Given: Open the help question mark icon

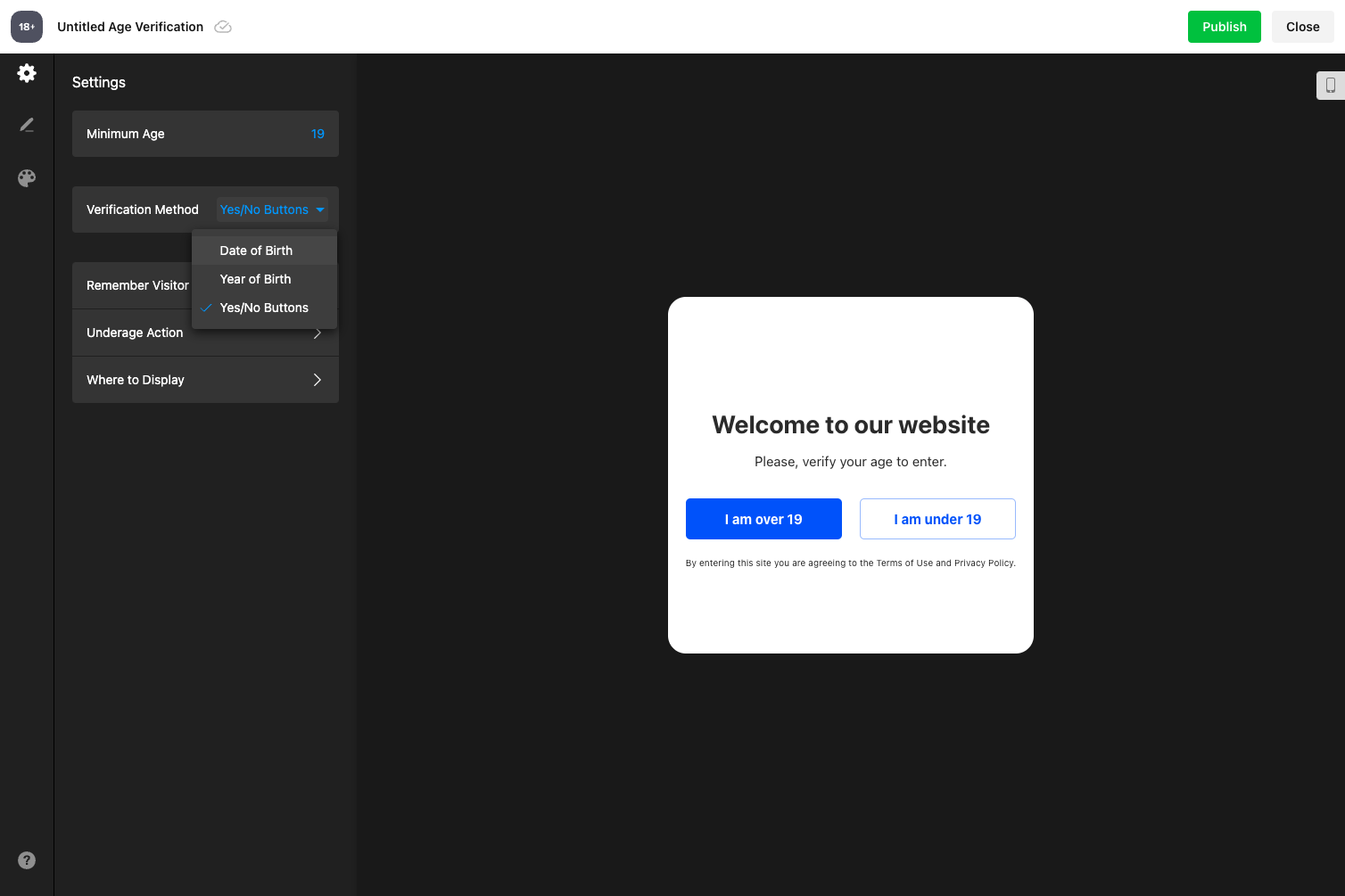Looking at the screenshot, I should click(x=27, y=860).
